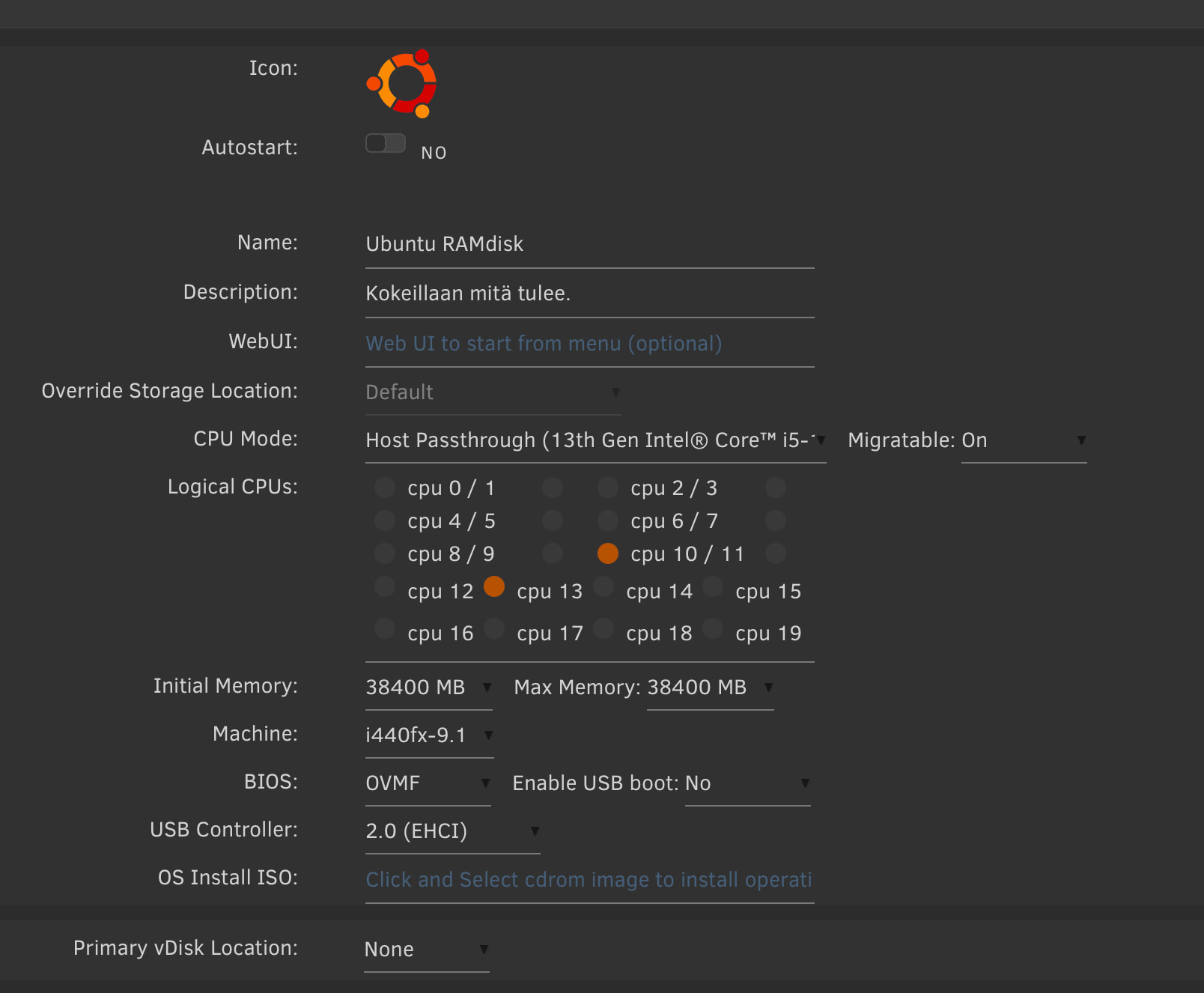
Task: Expand the BIOS dropdown
Action: coord(428,783)
